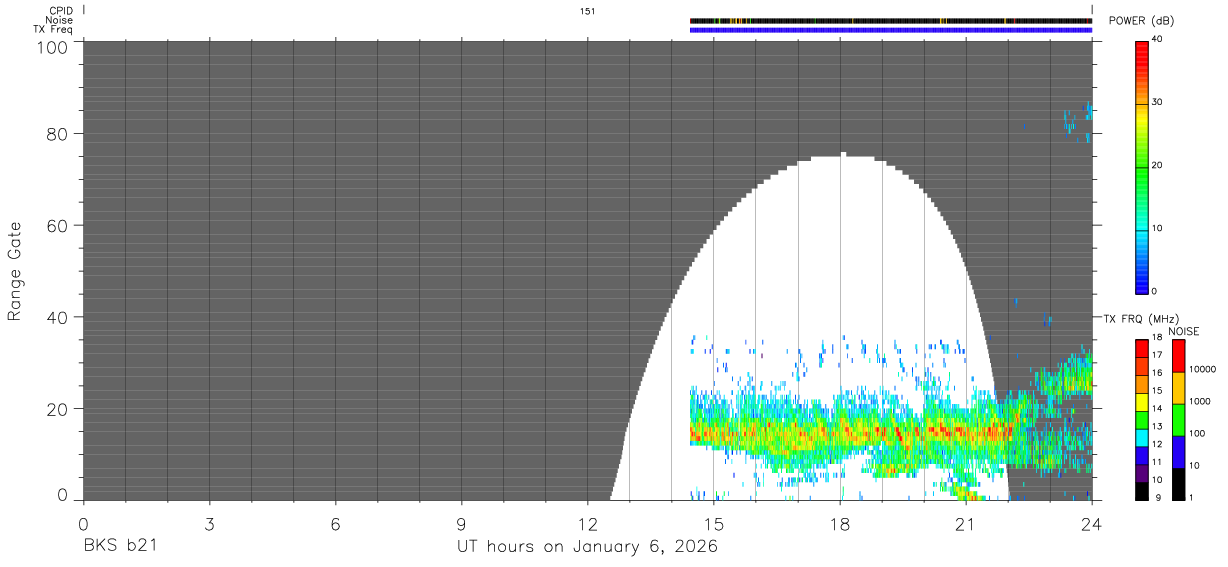The height and width of the screenshot is (567, 1228).
Task: Click the Range Gate axis label
Action: pyautogui.click(x=15, y=270)
